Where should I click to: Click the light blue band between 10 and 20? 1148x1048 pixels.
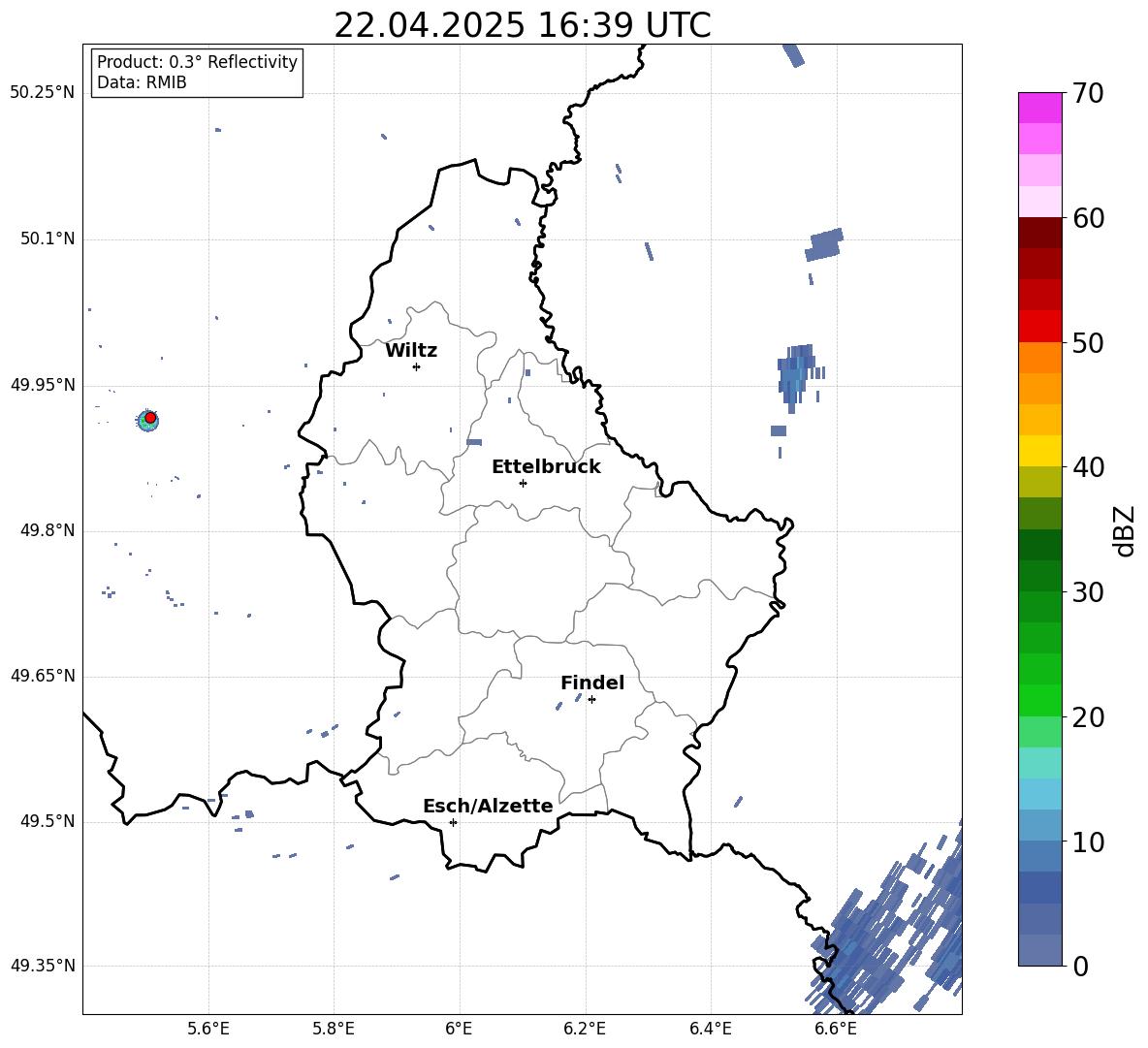(x=1039, y=794)
